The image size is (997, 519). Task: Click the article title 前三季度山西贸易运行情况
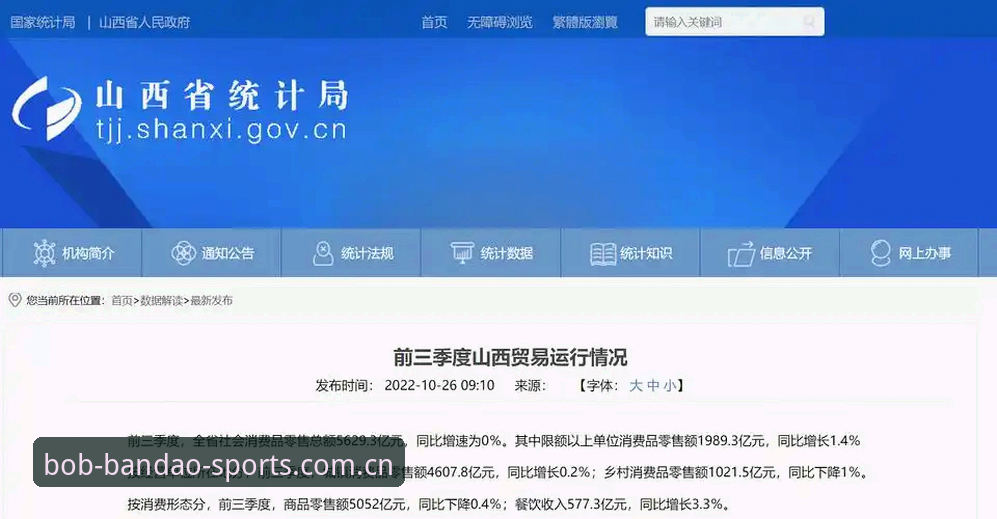click(x=510, y=357)
